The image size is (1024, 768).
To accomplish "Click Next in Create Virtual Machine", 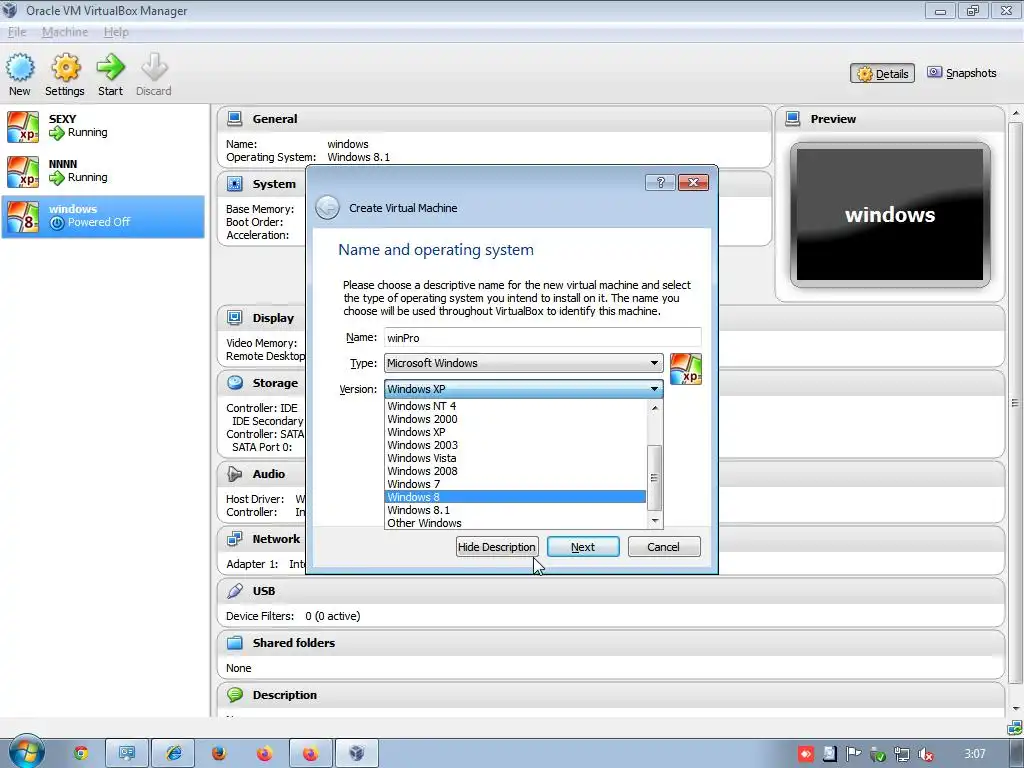I will 583,547.
